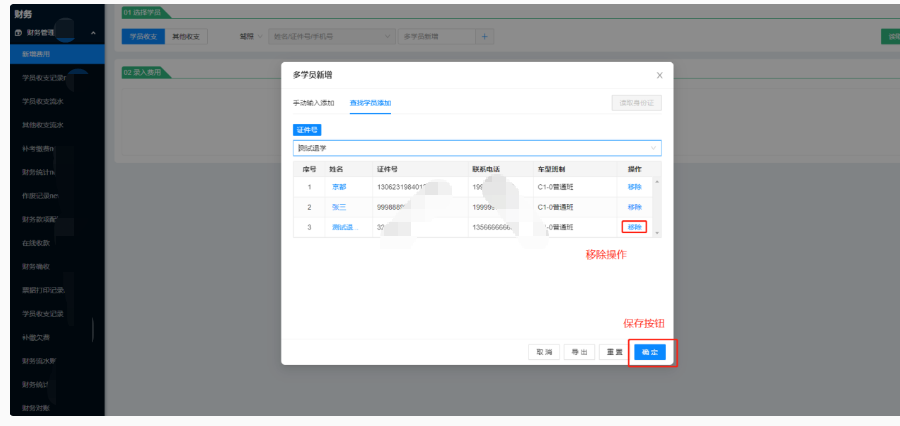Click the 财务管理 menu icon in sidebar
This screenshot has width=900, height=426.
click(19, 33)
